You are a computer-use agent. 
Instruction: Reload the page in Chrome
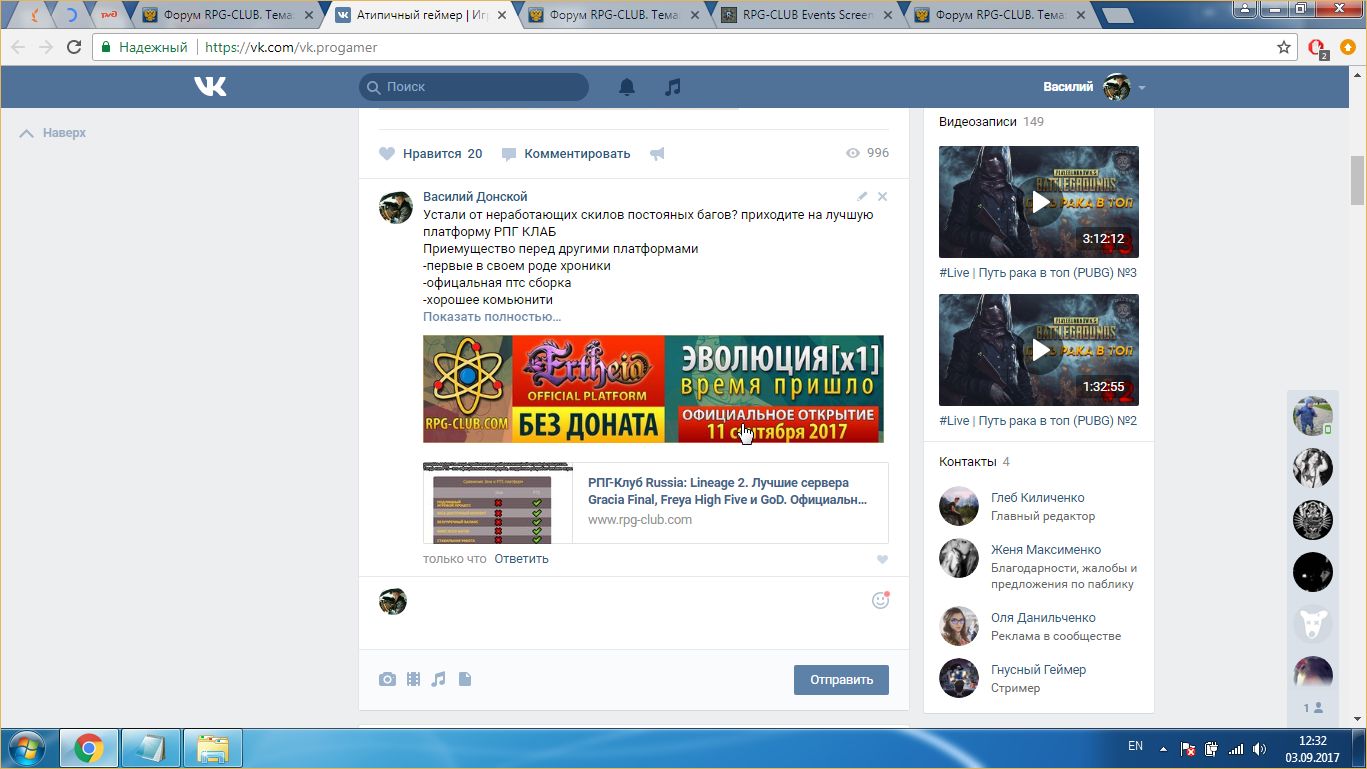(73, 47)
